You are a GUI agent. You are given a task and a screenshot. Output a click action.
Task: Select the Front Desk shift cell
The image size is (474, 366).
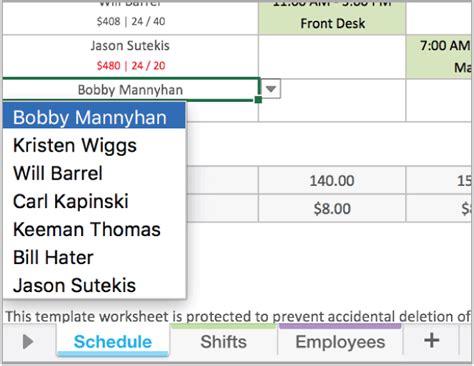coord(332,17)
